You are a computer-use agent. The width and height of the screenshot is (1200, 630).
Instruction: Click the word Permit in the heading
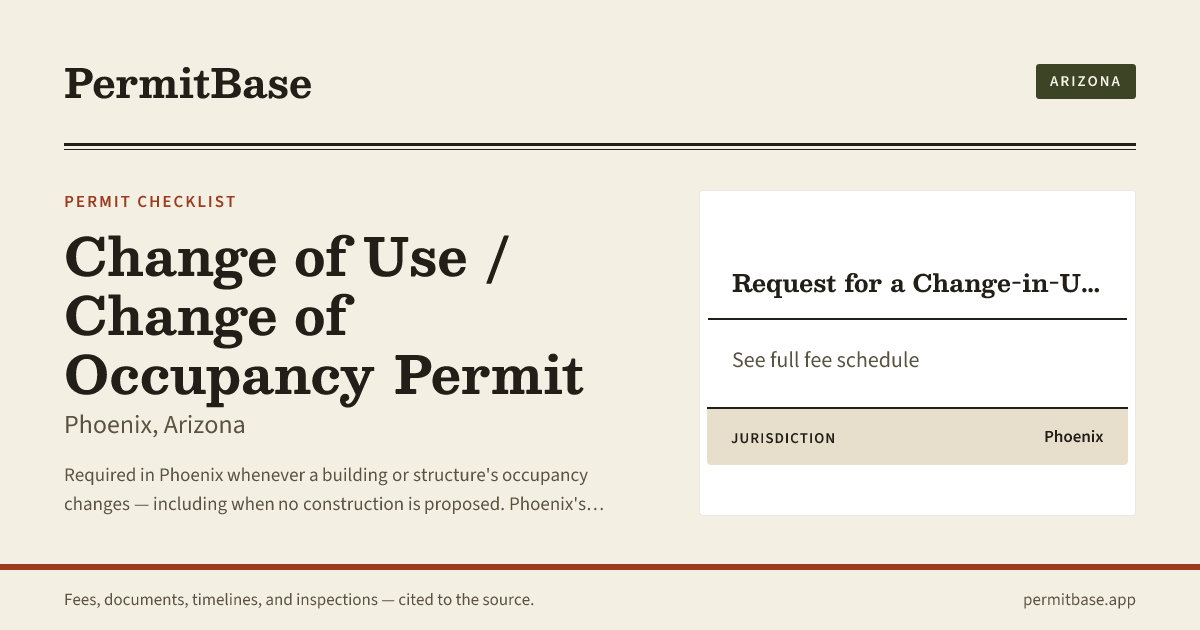489,375
